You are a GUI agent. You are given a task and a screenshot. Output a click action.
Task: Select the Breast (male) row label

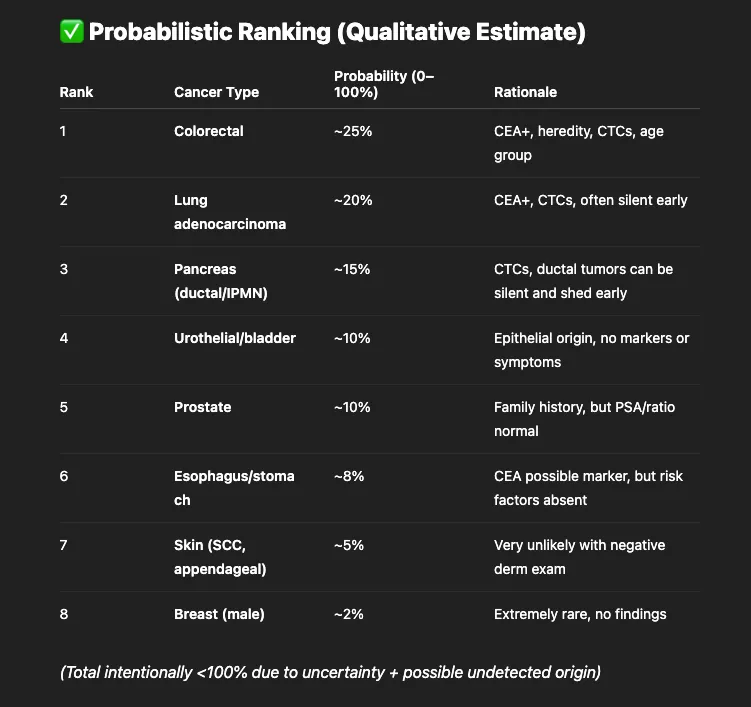(x=219, y=614)
